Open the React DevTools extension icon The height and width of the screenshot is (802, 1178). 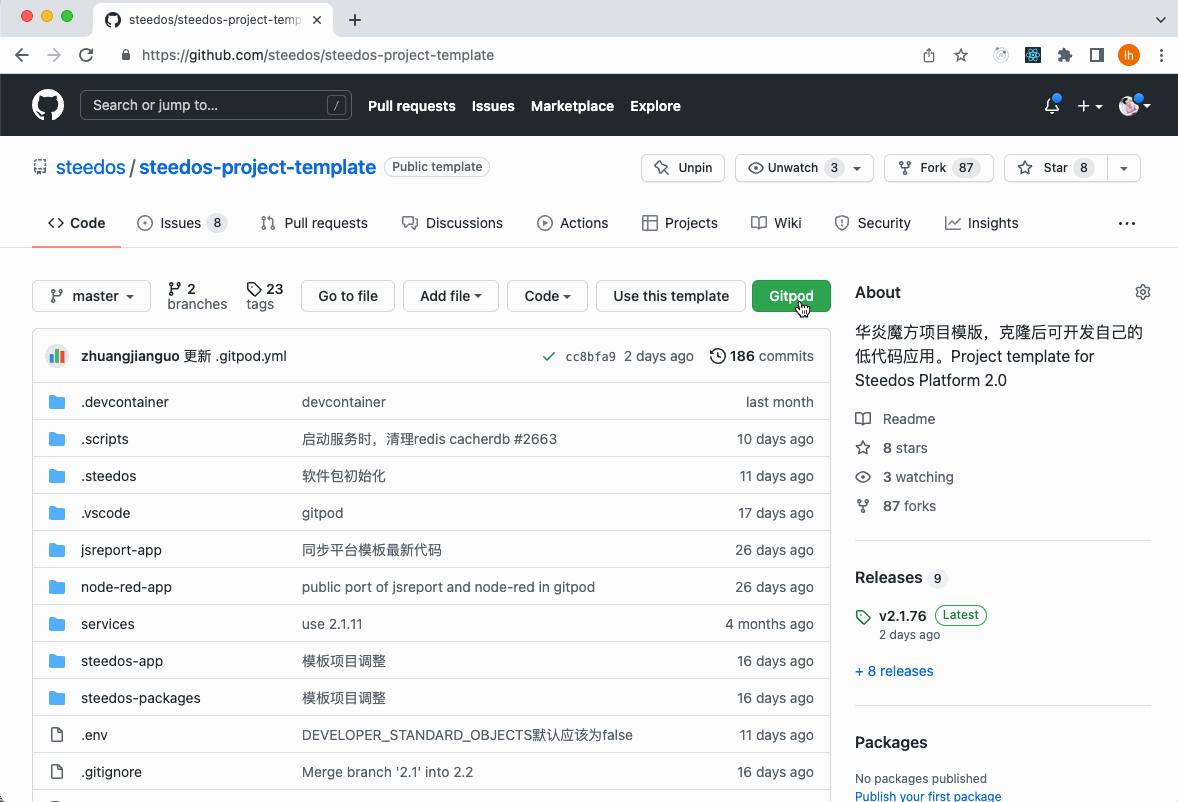pos(1033,55)
